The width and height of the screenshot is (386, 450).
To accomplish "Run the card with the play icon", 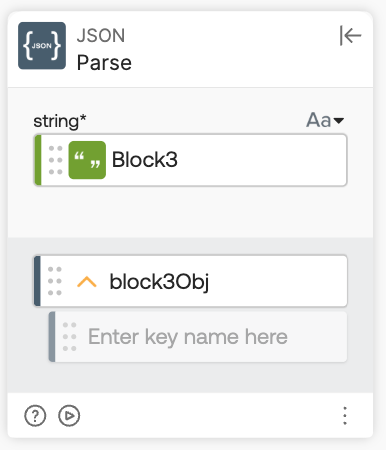I will tap(69, 416).
